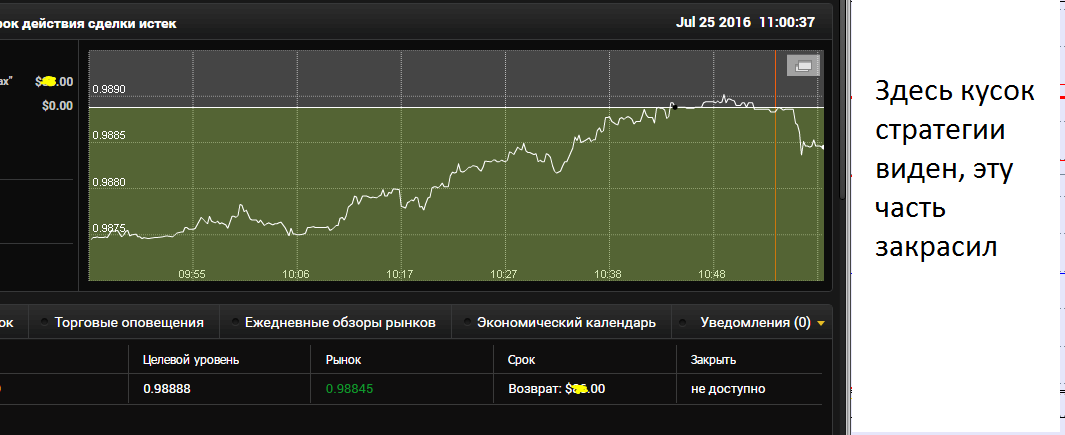The image size is (1065, 435).
Task: Select the target level value 0.98888
Action: point(166,389)
